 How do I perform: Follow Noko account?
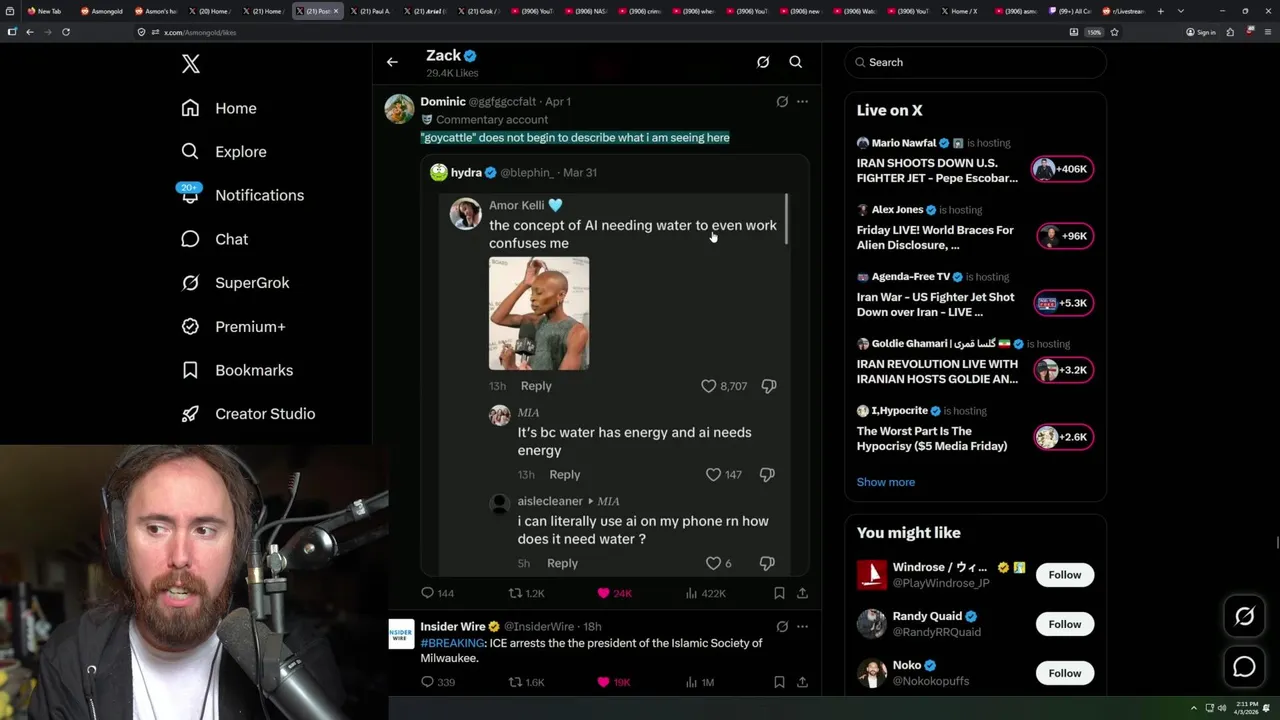tap(1065, 673)
